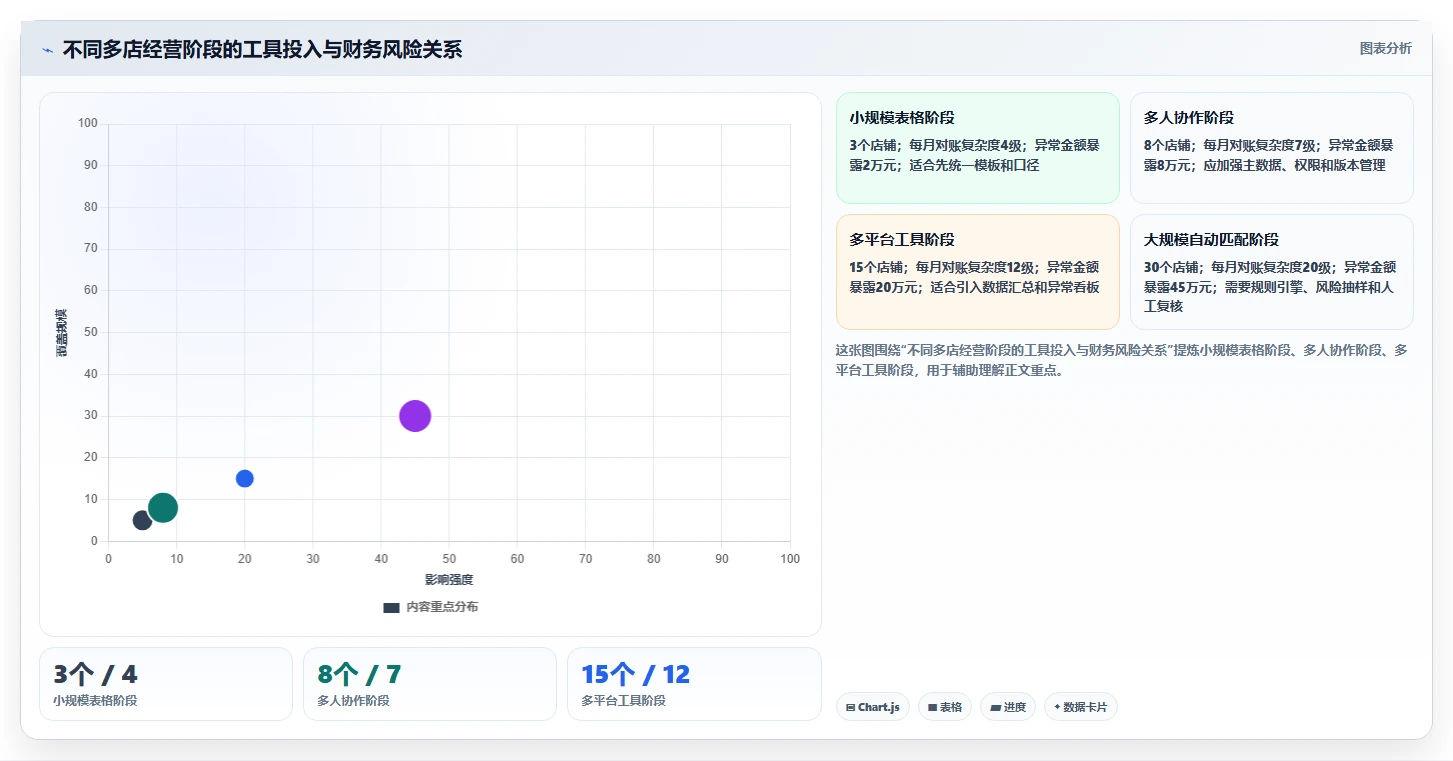
Task: Select the purple bubble in the chart
Action: (x=415, y=416)
